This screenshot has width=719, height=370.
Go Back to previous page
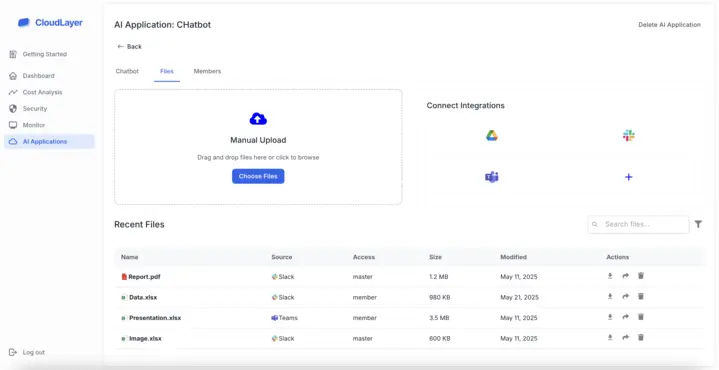129,46
